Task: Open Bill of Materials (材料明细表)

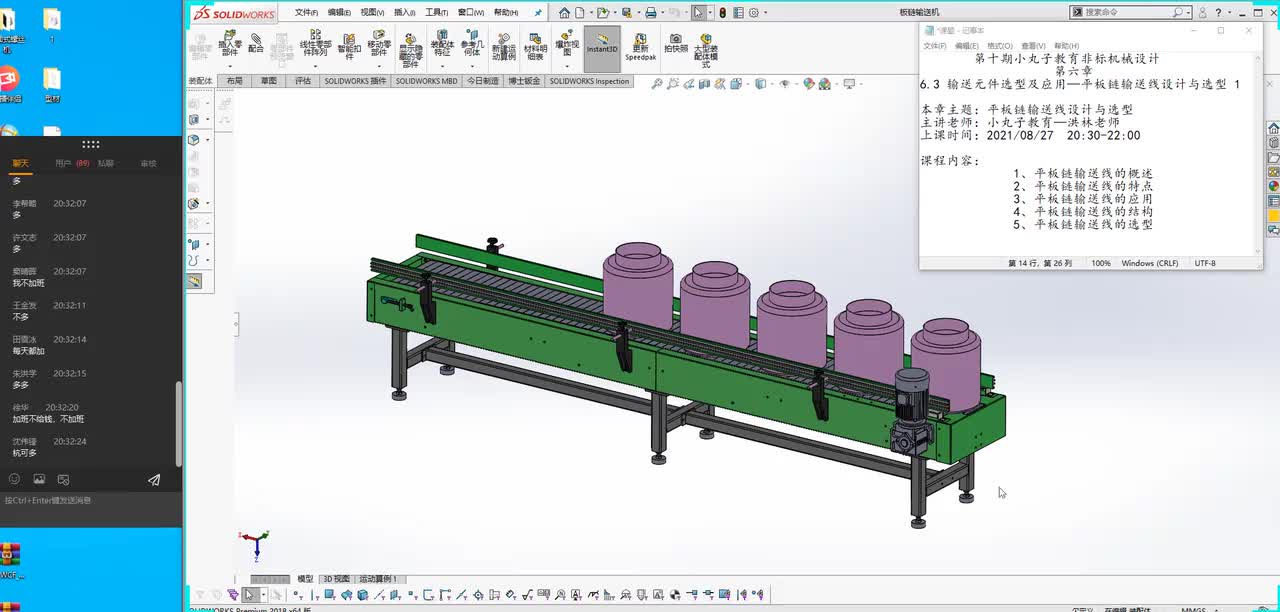Action: coord(535,46)
